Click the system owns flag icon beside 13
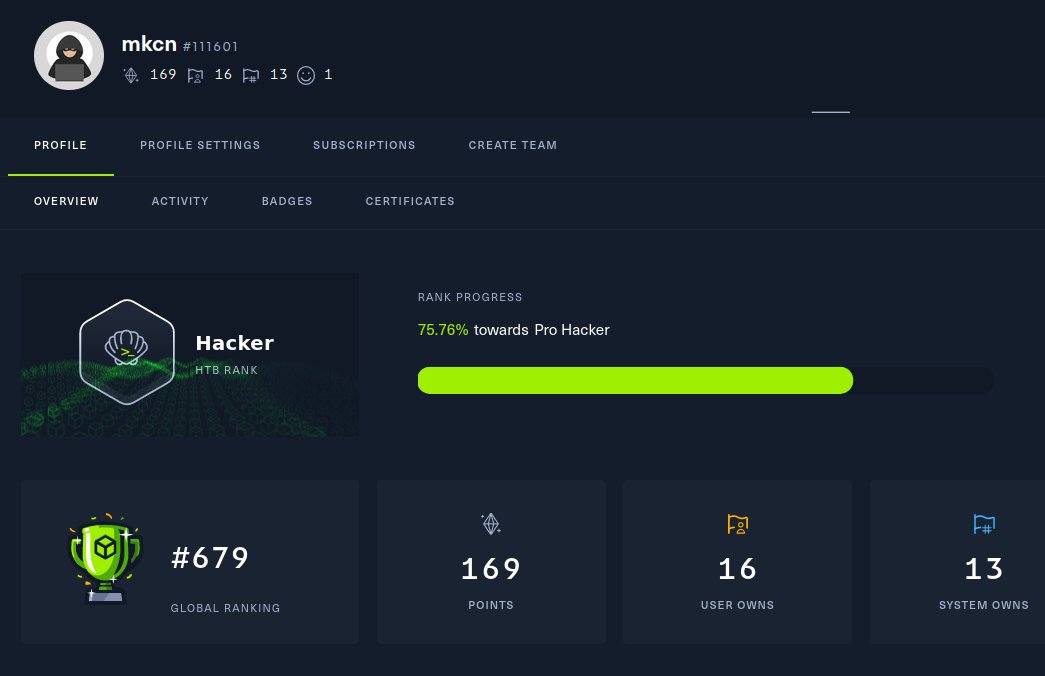The width and height of the screenshot is (1045, 676). point(251,75)
